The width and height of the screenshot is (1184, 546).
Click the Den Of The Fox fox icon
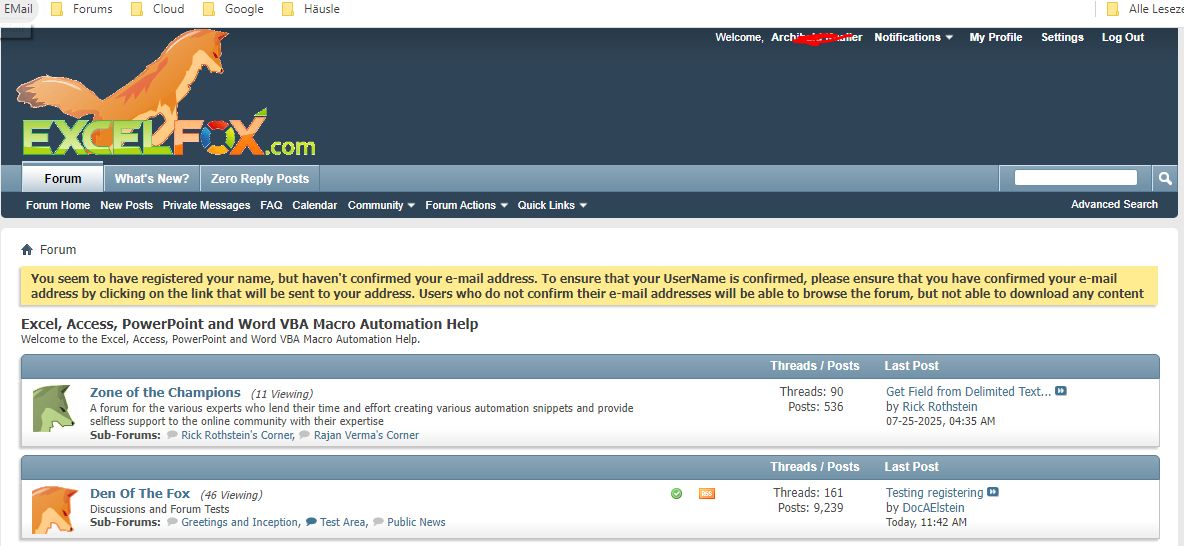[54, 510]
